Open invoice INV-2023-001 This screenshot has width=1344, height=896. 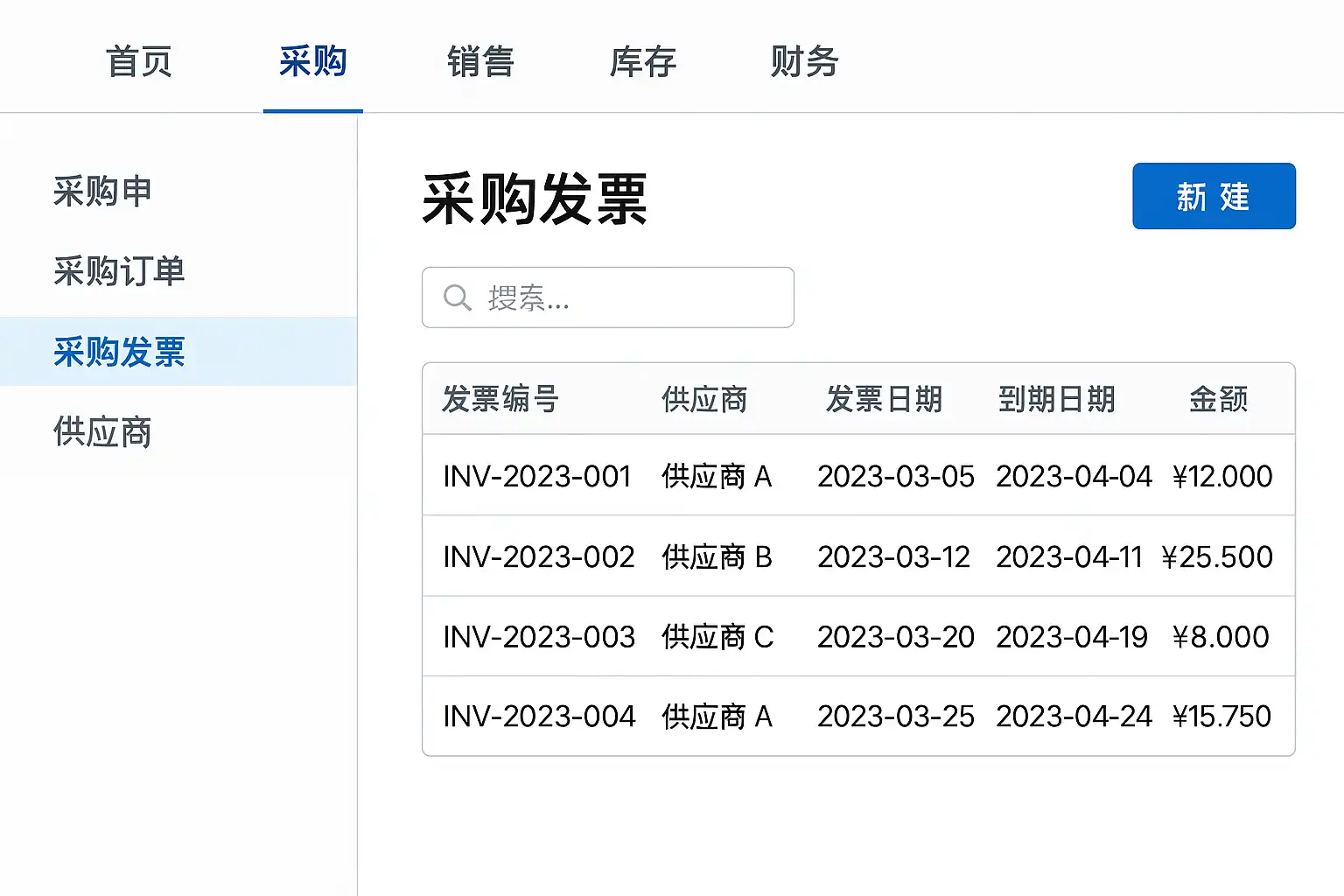tap(536, 476)
